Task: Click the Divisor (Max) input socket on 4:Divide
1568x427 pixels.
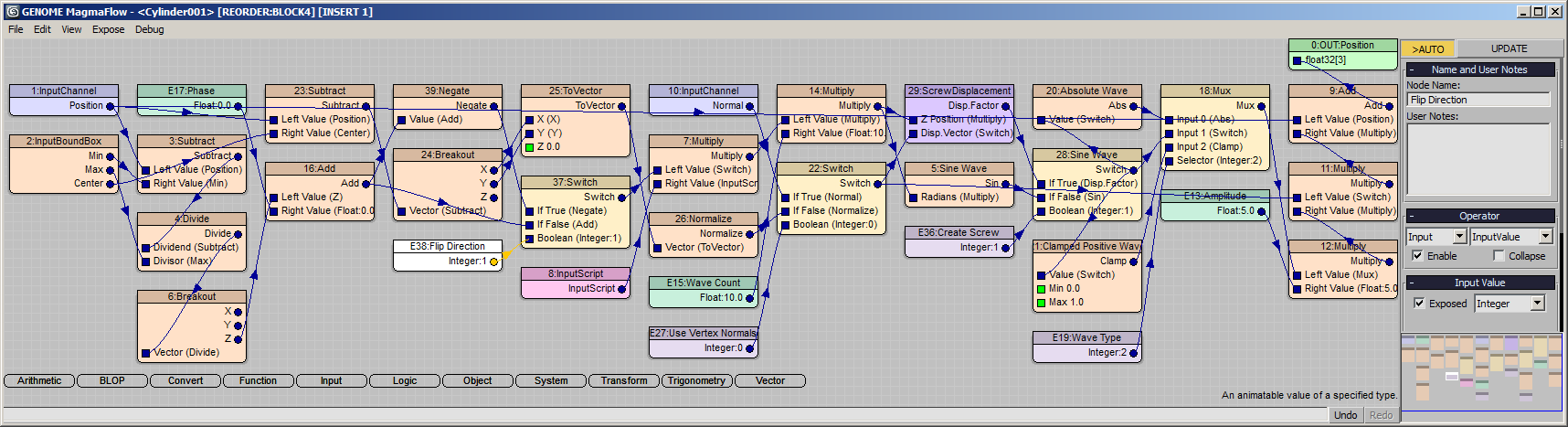Action: point(145,262)
